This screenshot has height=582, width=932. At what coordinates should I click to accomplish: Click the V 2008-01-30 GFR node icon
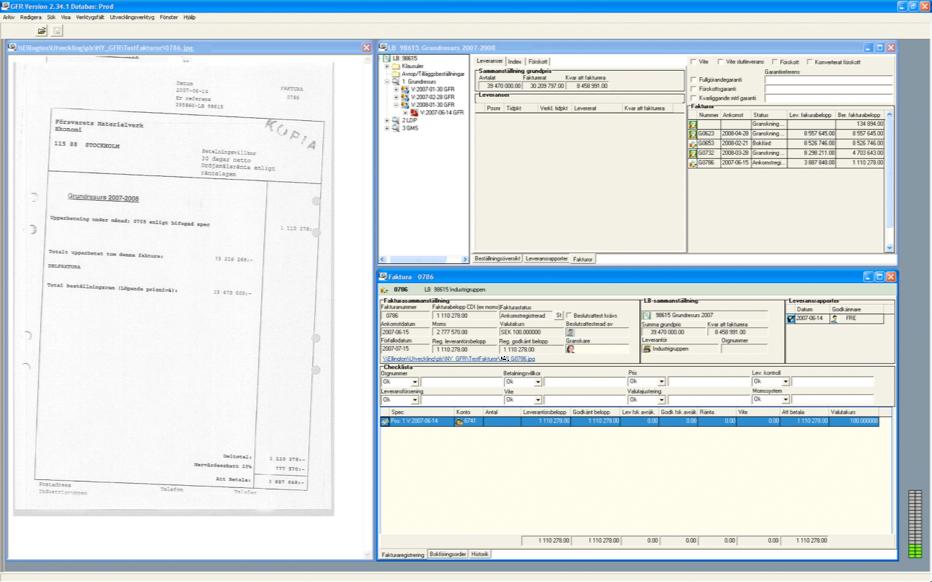405,105
